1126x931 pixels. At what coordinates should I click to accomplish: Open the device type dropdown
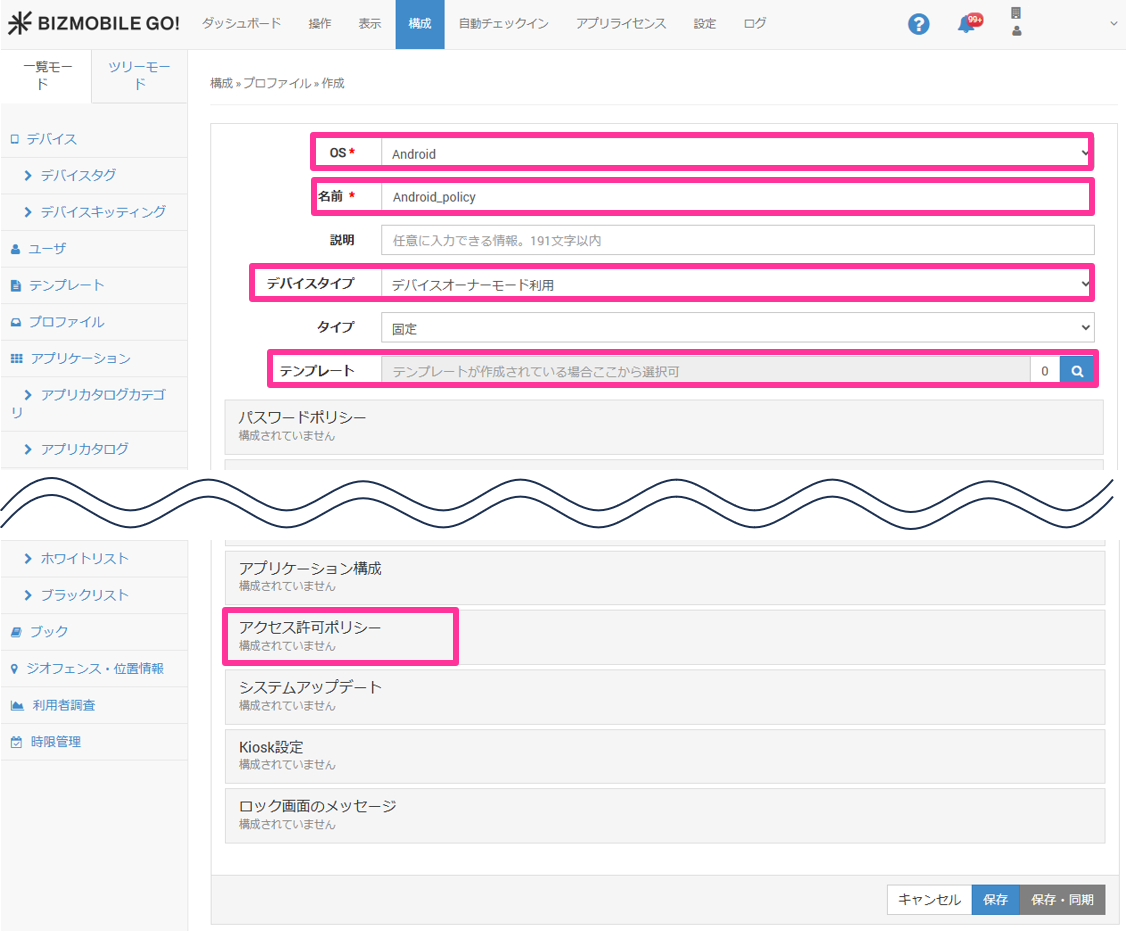click(737, 285)
